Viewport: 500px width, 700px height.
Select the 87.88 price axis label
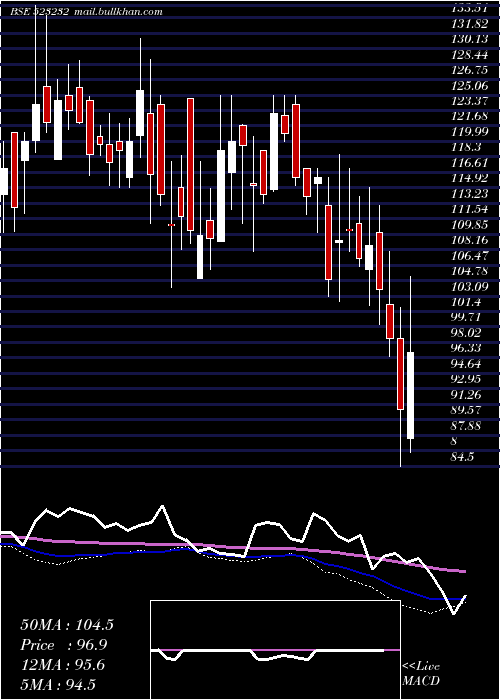pos(466,425)
